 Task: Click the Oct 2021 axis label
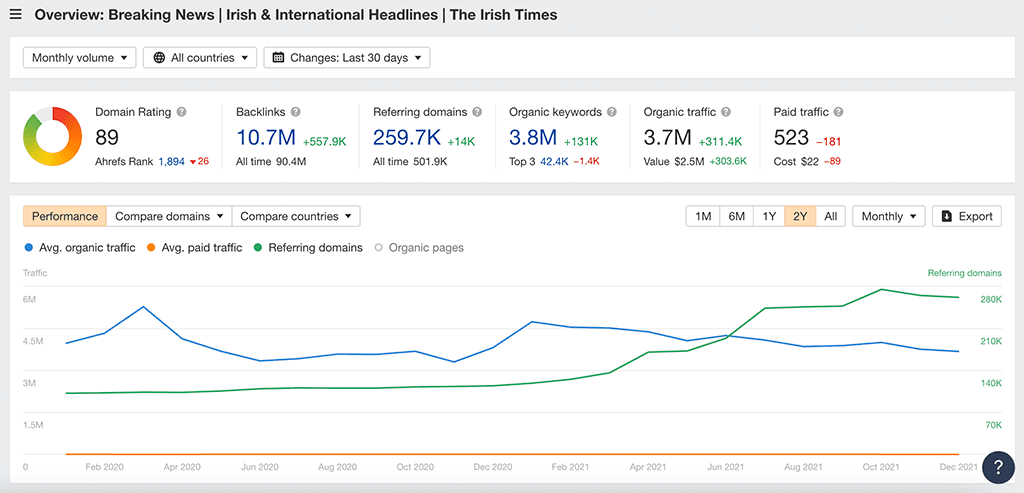pos(882,467)
